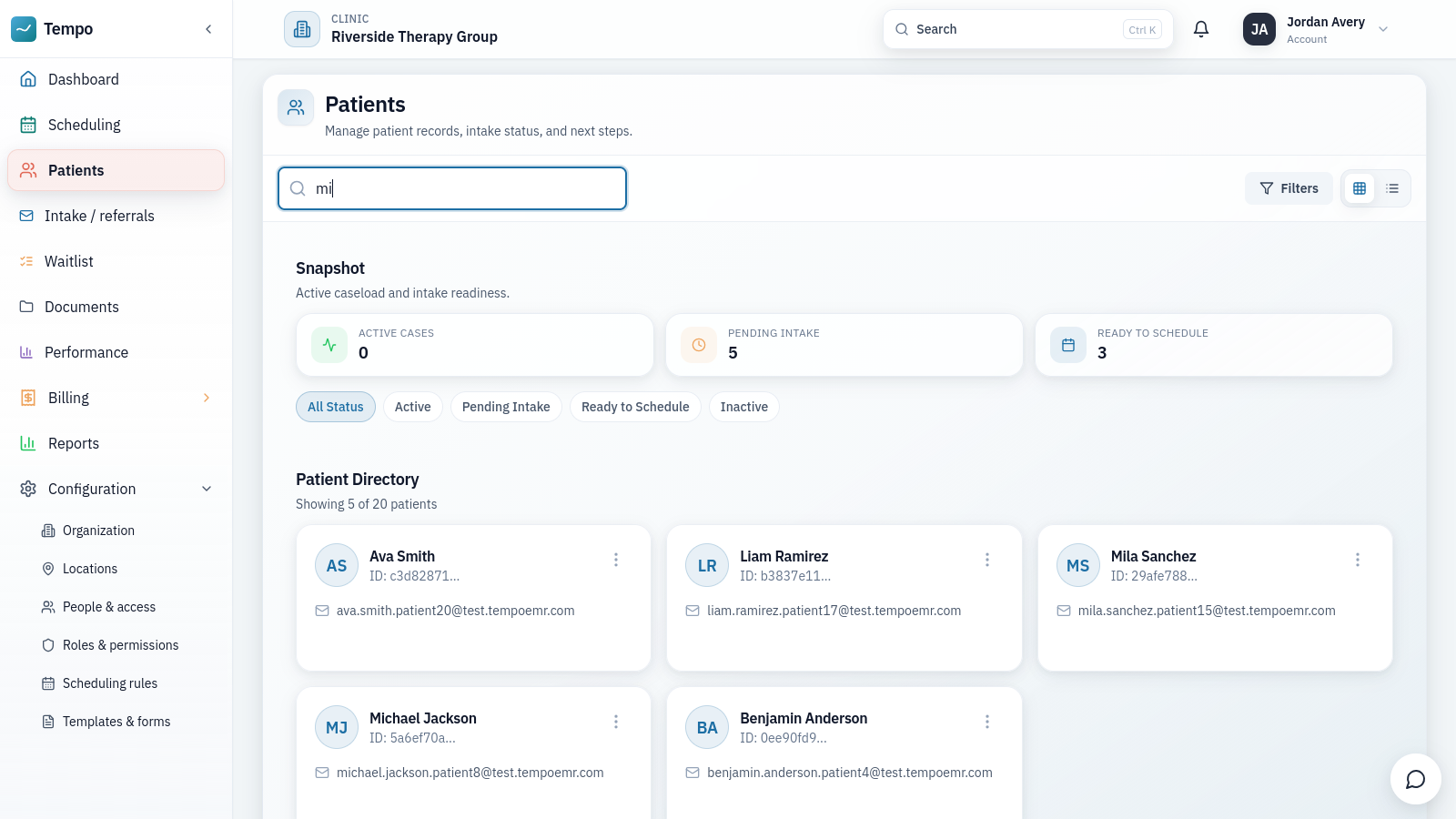Filter patients by Active status
The image size is (1456, 819).
[x=413, y=407]
